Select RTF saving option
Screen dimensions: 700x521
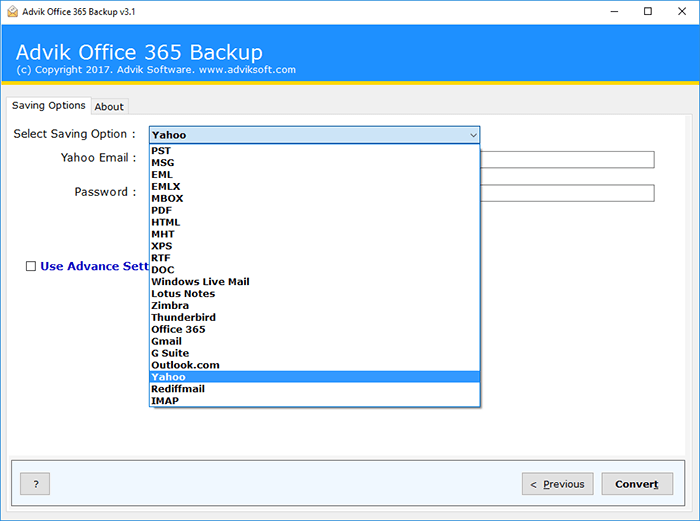[315, 258]
